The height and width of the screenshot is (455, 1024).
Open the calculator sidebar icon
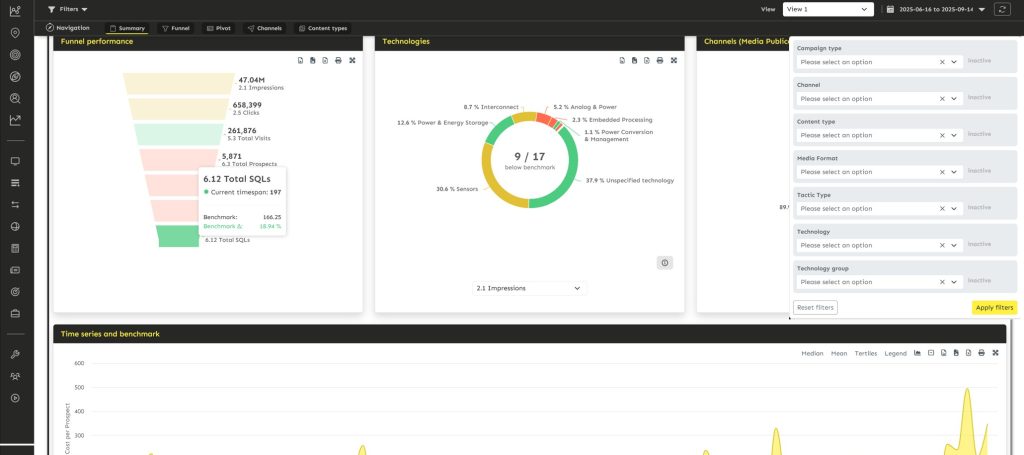point(15,248)
